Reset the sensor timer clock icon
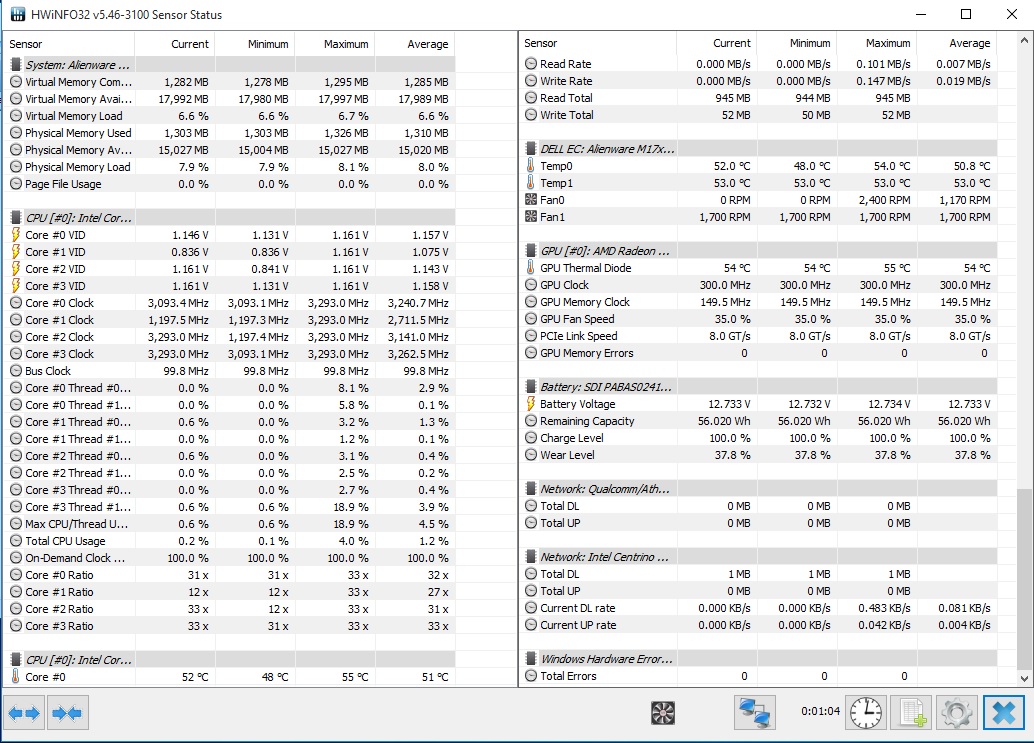The width and height of the screenshot is (1034, 743). tap(866, 713)
